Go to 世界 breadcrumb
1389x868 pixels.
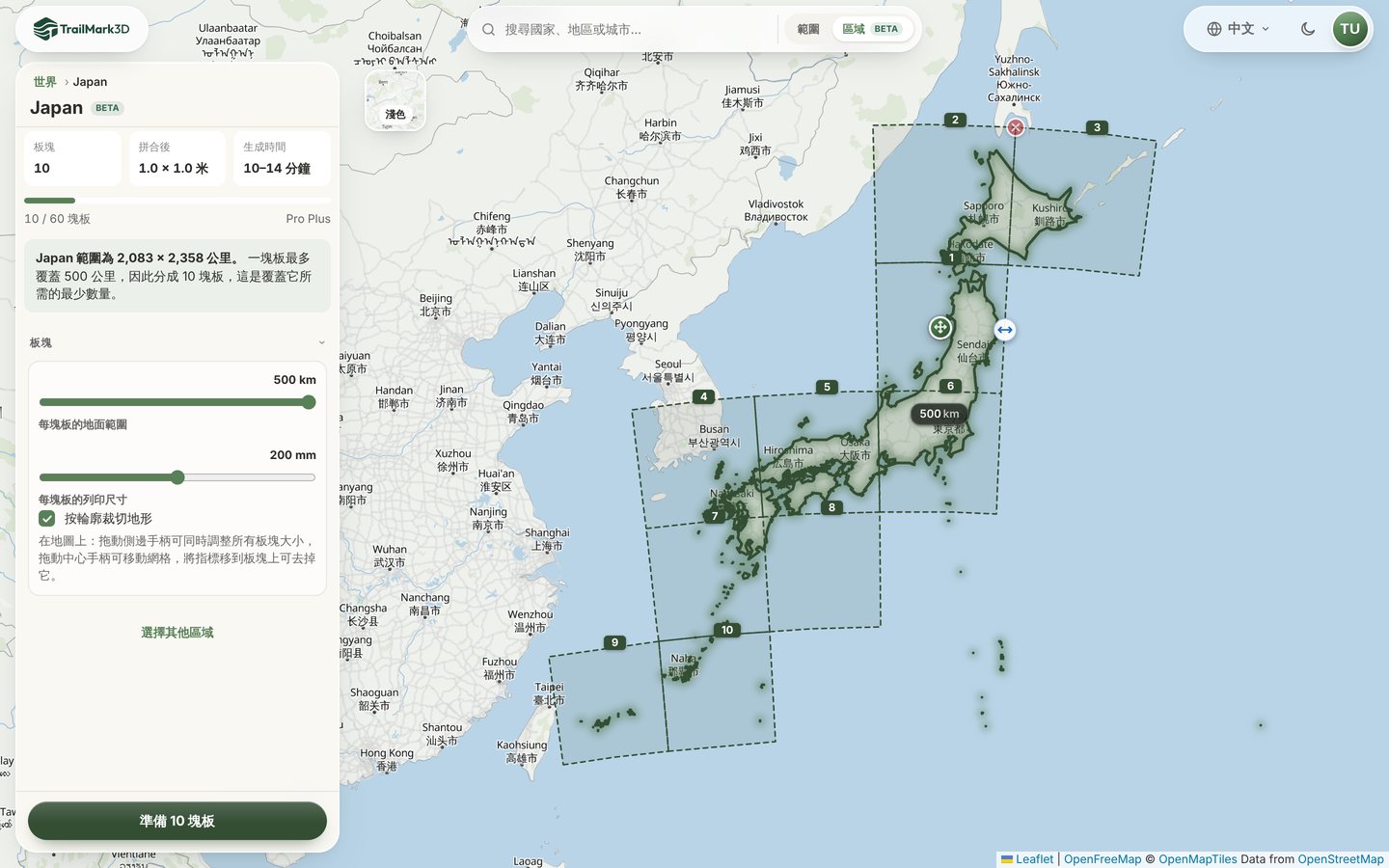45,82
